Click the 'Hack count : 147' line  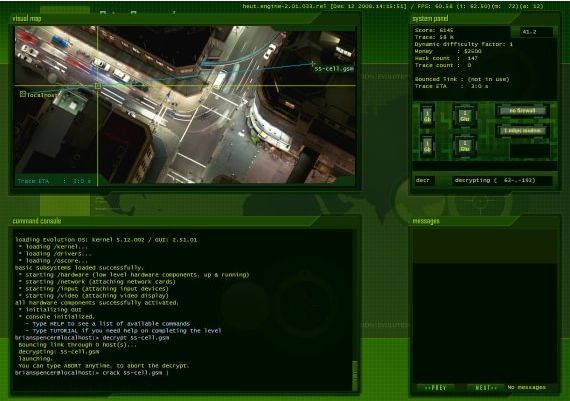(446, 58)
